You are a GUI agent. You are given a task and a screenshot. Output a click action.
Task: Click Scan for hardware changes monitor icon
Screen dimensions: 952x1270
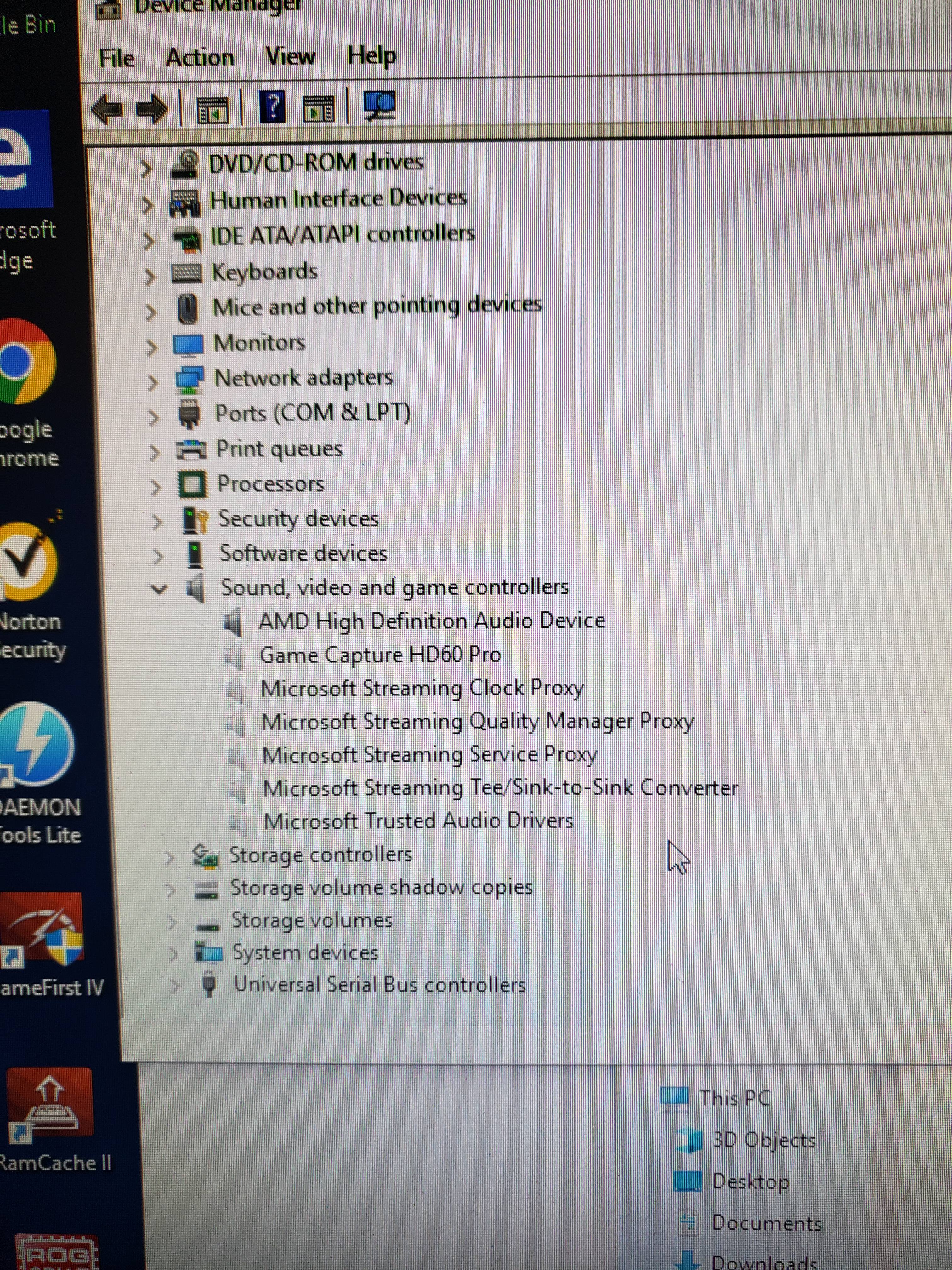click(x=379, y=106)
